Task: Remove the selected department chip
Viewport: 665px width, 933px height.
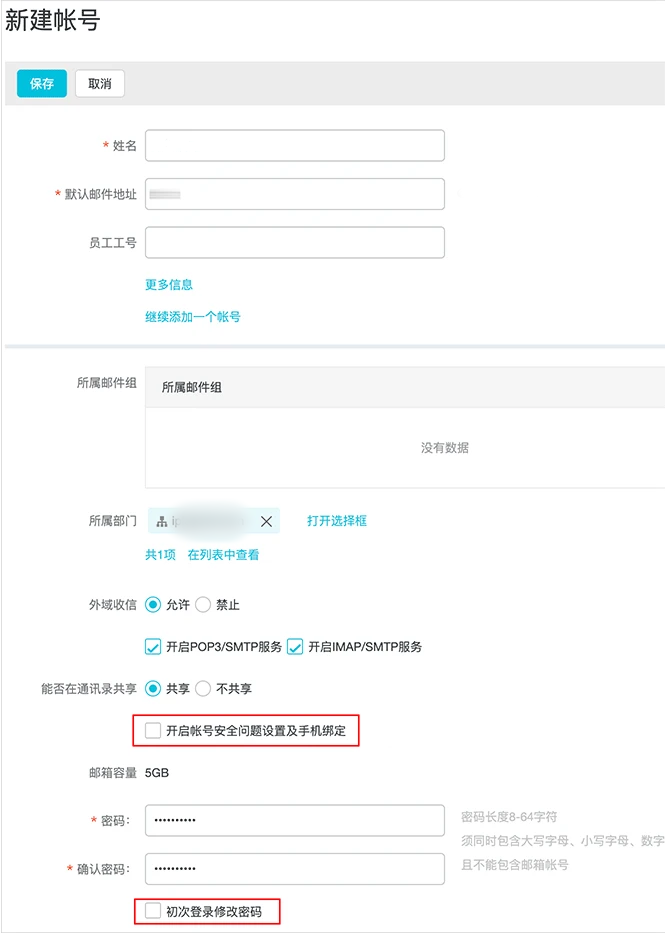Action: coord(266,521)
